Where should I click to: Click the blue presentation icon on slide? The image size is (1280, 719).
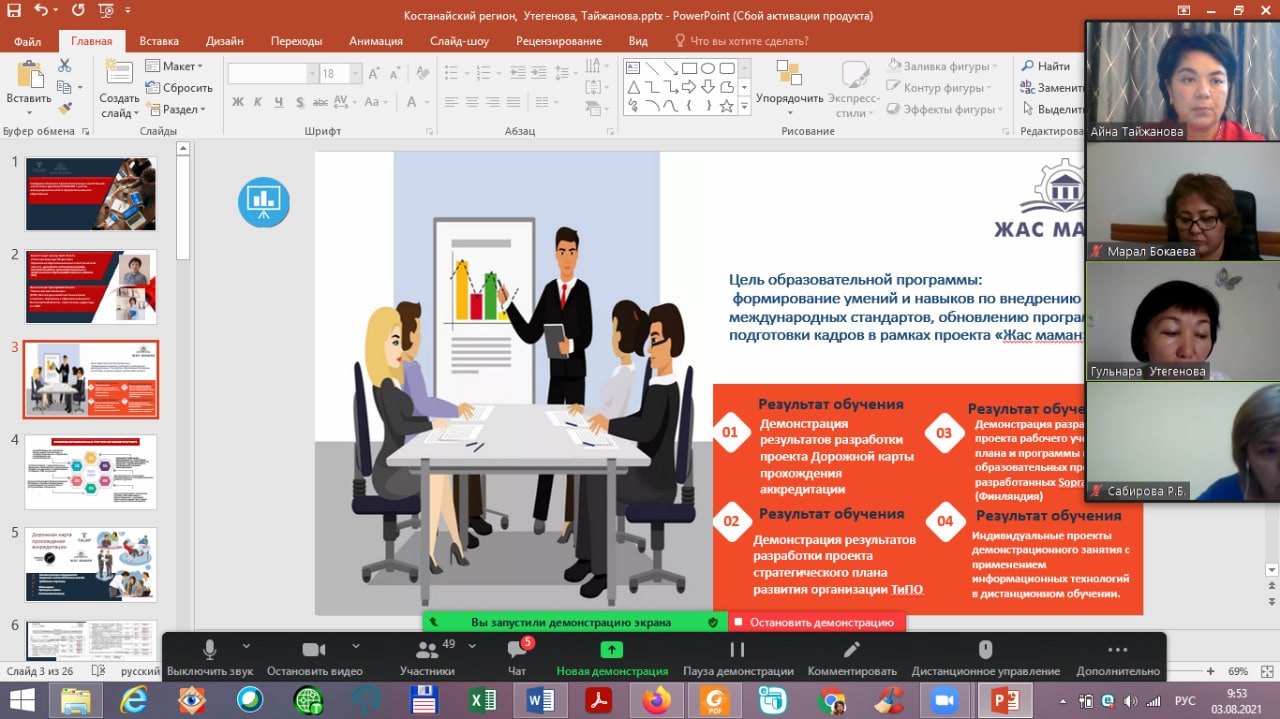[263, 202]
